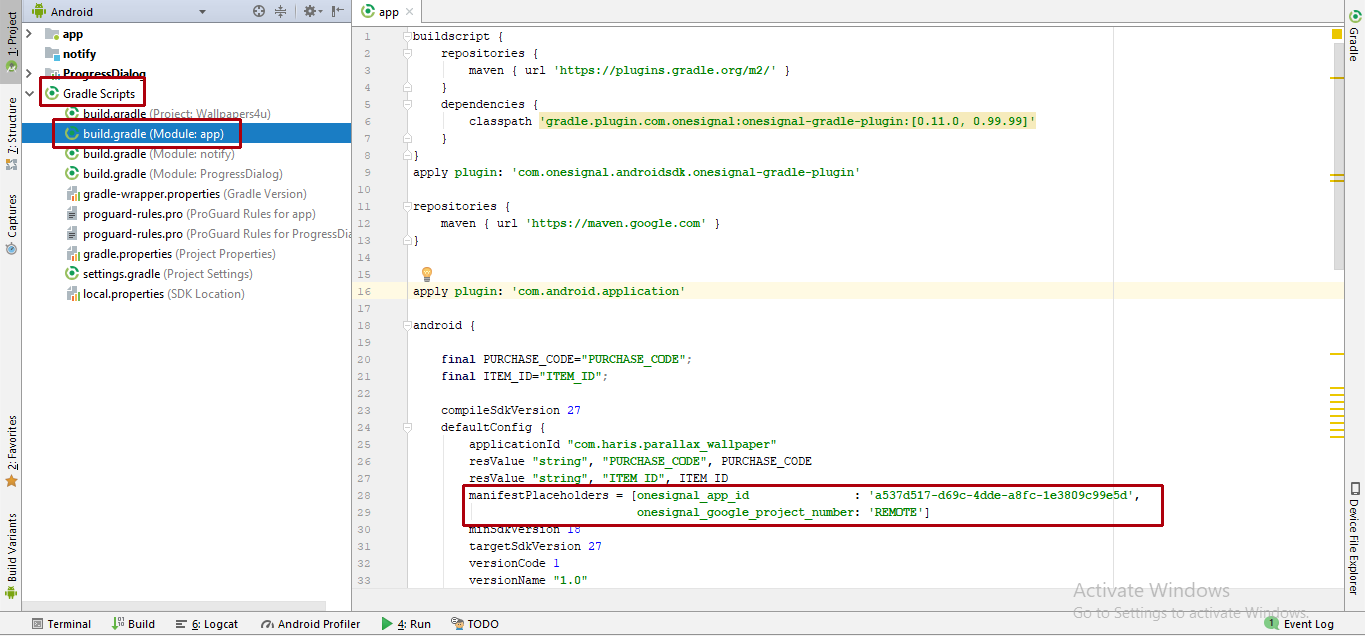Click the editor vertical scrollbar
The height and width of the screenshot is (636, 1365).
(1338, 160)
